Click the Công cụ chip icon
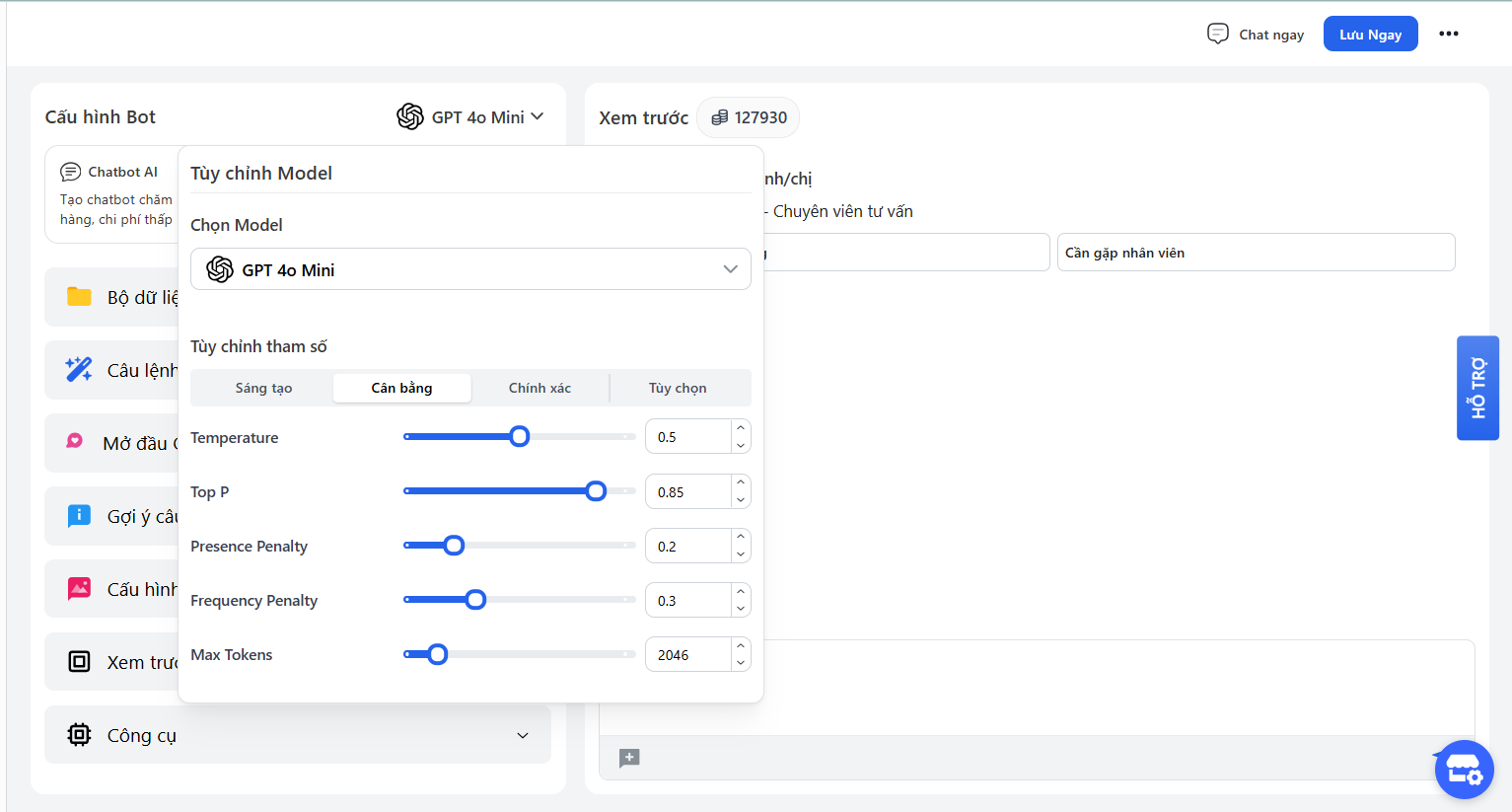 click(79, 735)
